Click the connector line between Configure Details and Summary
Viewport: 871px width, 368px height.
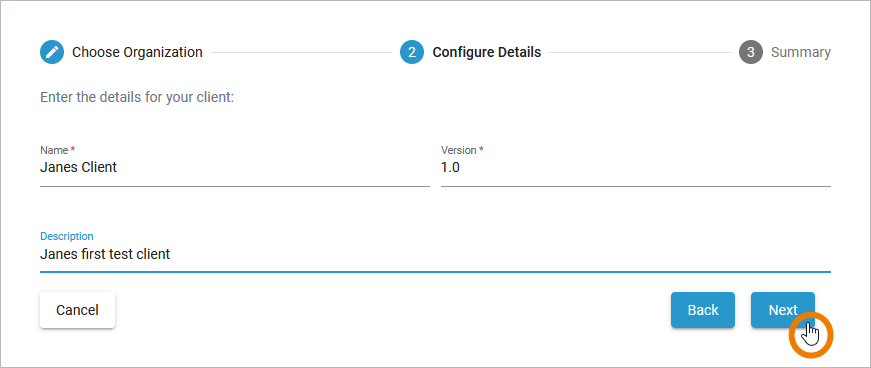tap(640, 53)
